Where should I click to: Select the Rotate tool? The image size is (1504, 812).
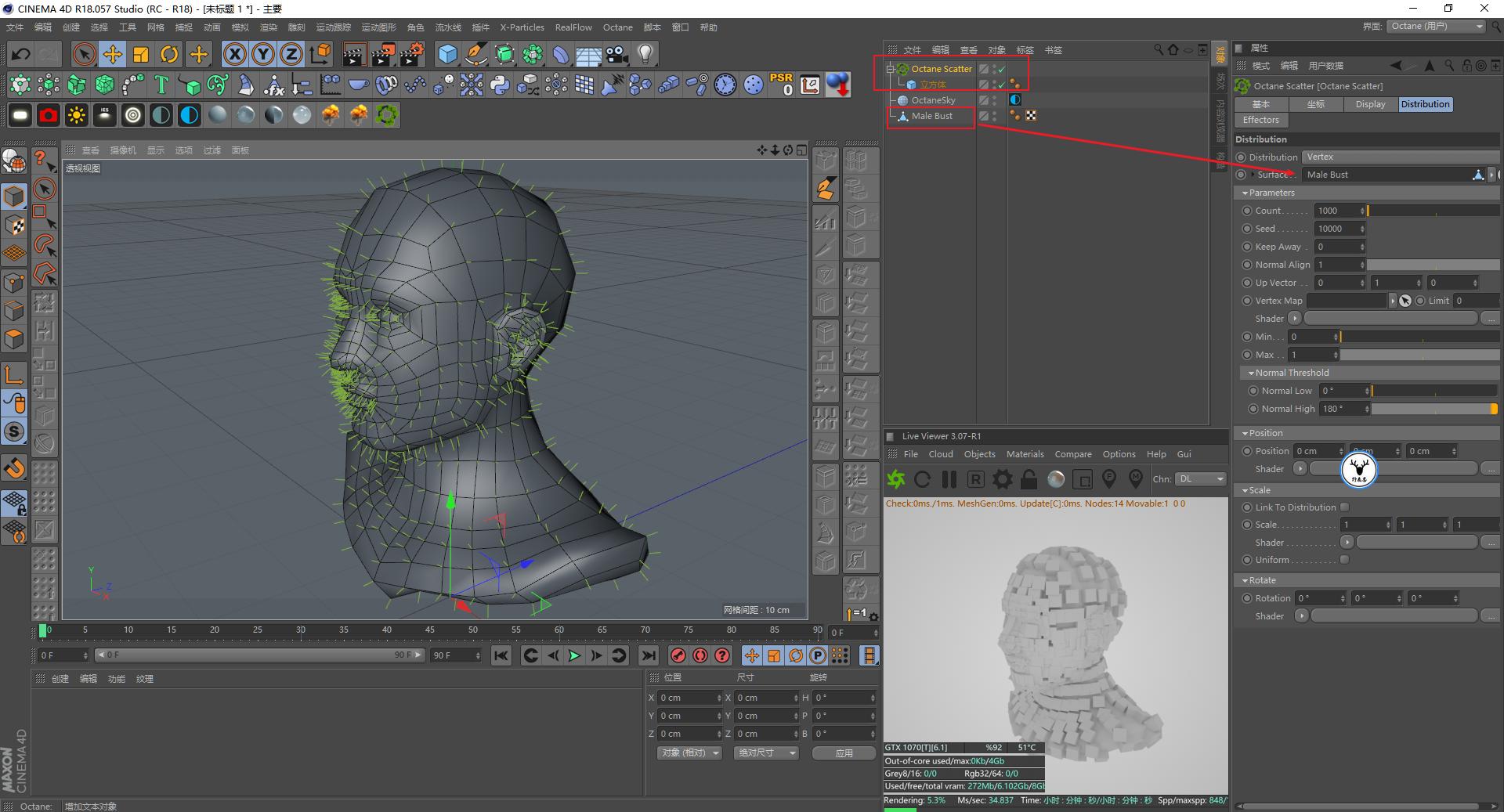click(169, 54)
